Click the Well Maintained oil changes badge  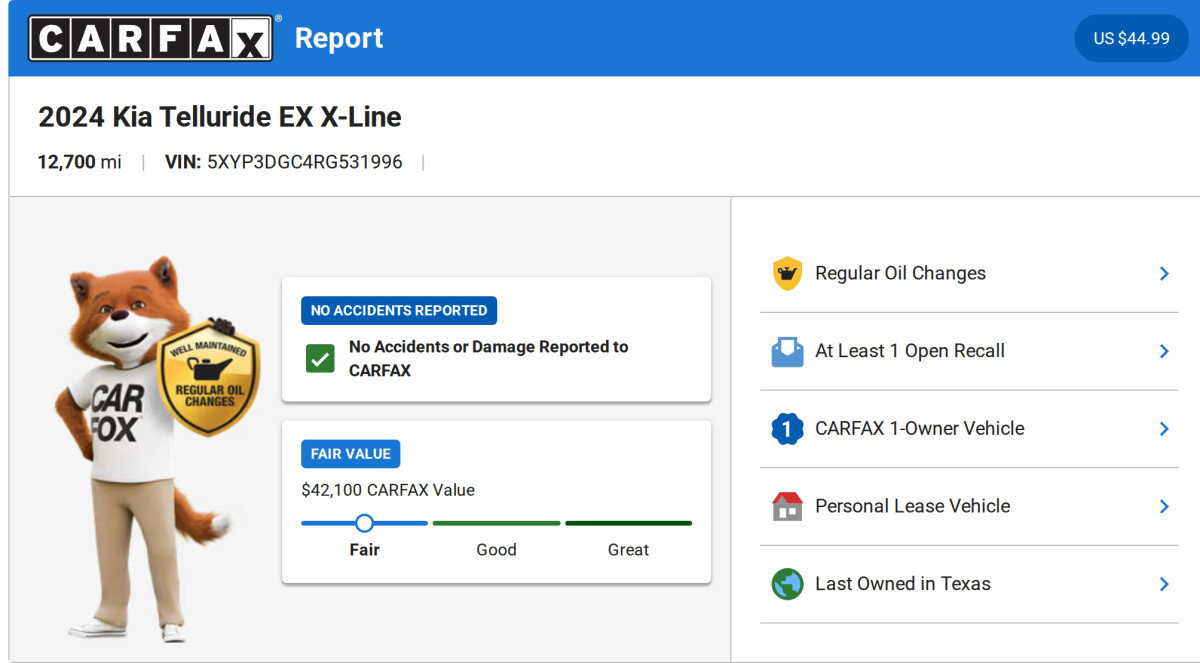[x=208, y=378]
